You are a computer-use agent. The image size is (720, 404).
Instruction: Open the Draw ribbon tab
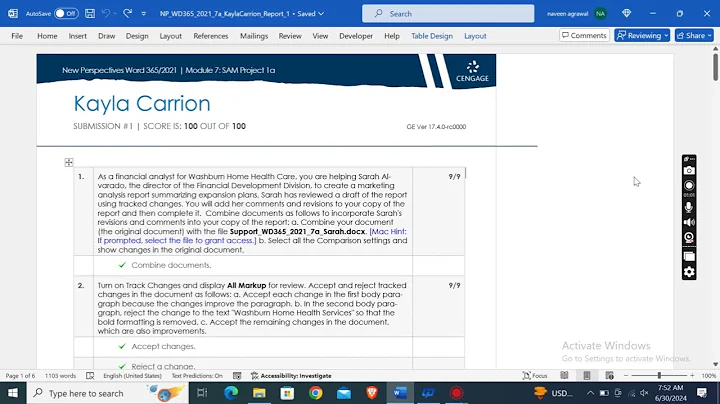(107, 36)
